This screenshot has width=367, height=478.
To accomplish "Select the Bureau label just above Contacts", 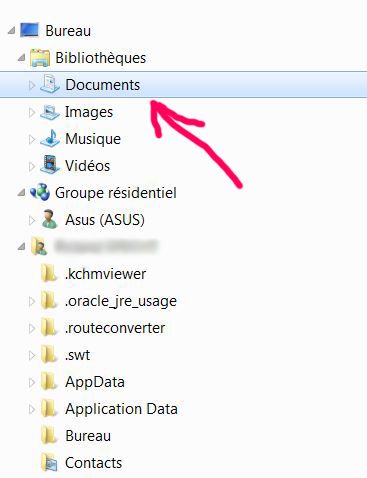I will (88, 436).
